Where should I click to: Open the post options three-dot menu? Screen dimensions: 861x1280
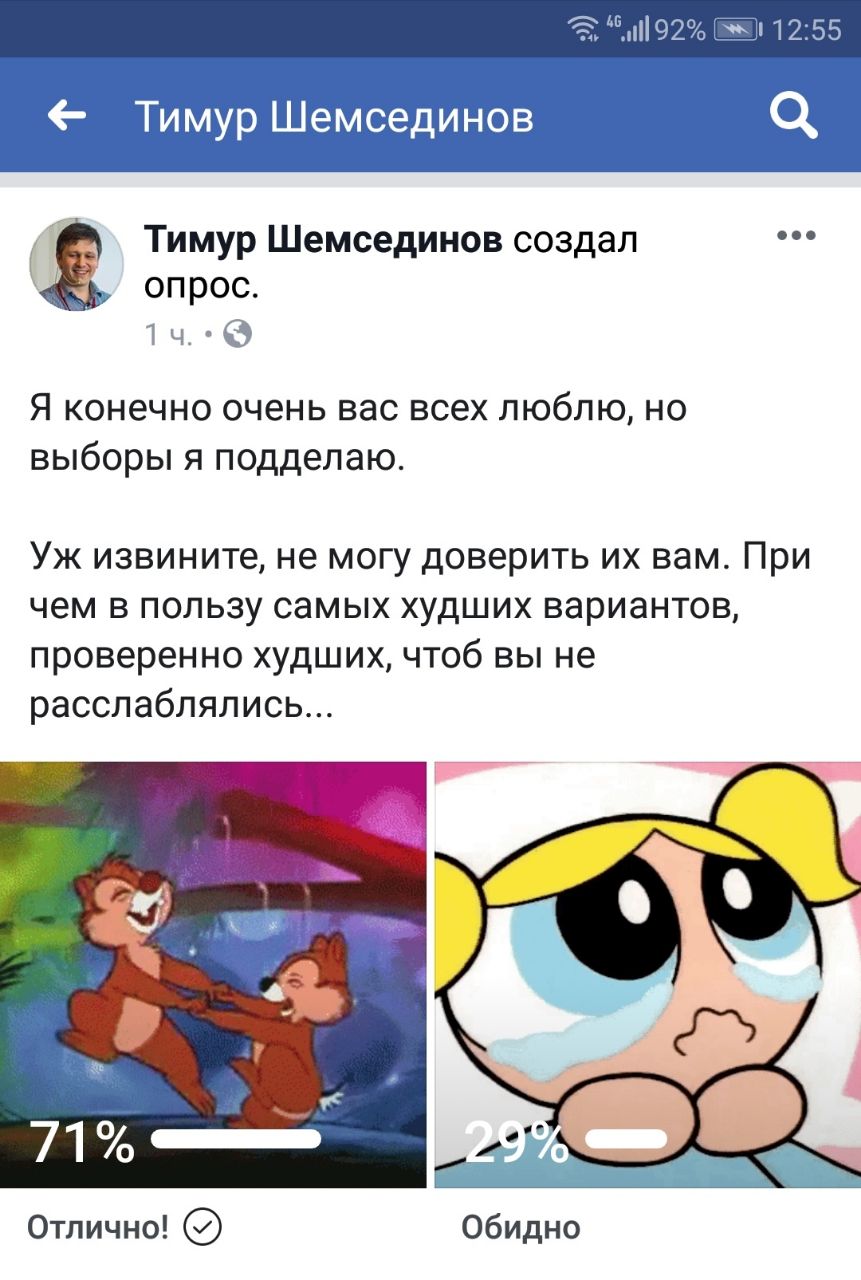pyautogui.click(x=796, y=237)
